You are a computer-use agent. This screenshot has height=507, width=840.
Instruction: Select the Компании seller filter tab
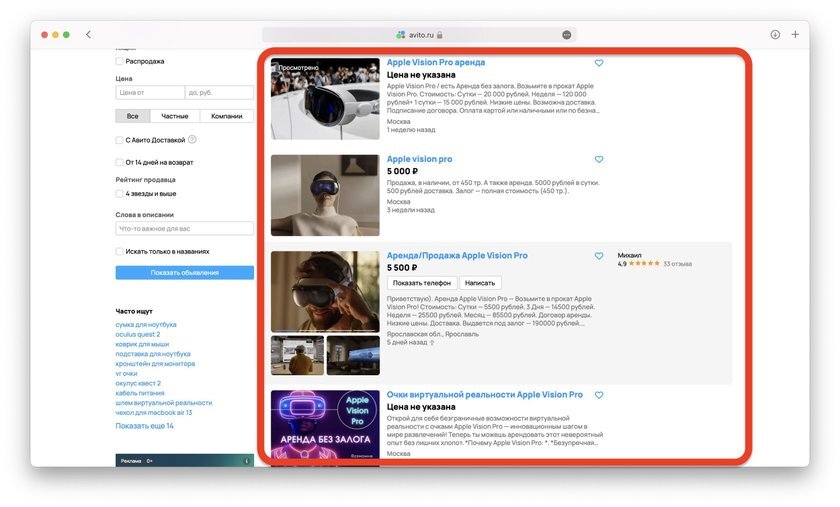(227, 116)
